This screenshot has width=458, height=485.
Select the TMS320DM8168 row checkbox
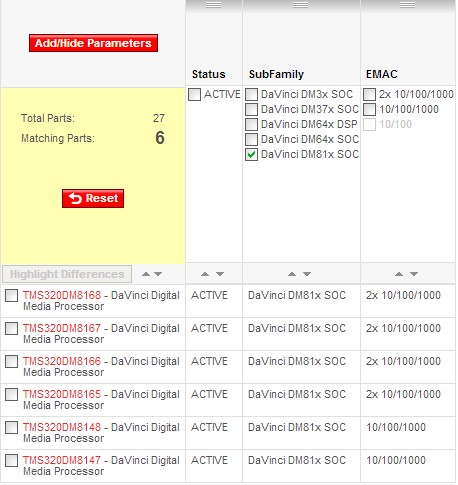(x=11, y=295)
